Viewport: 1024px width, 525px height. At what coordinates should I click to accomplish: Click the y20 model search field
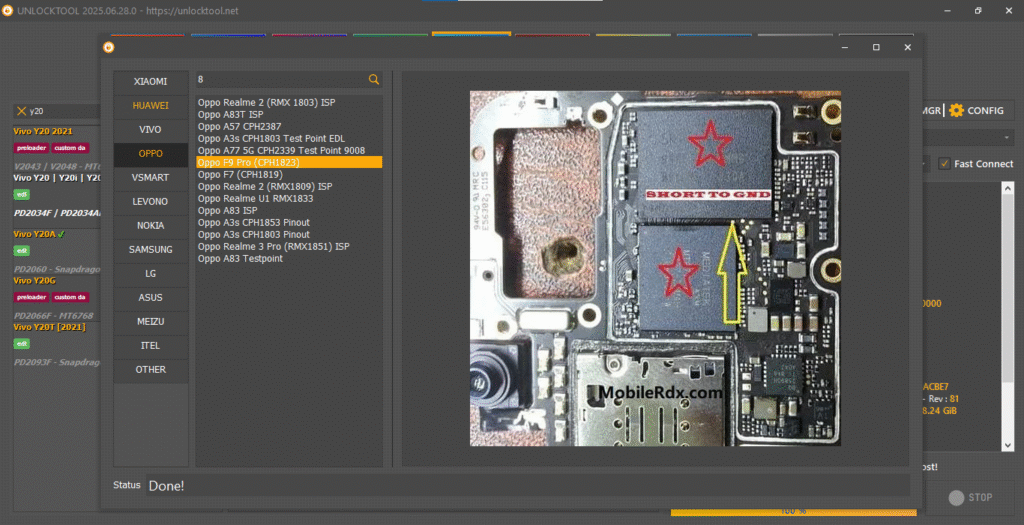click(x=64, y=111)
